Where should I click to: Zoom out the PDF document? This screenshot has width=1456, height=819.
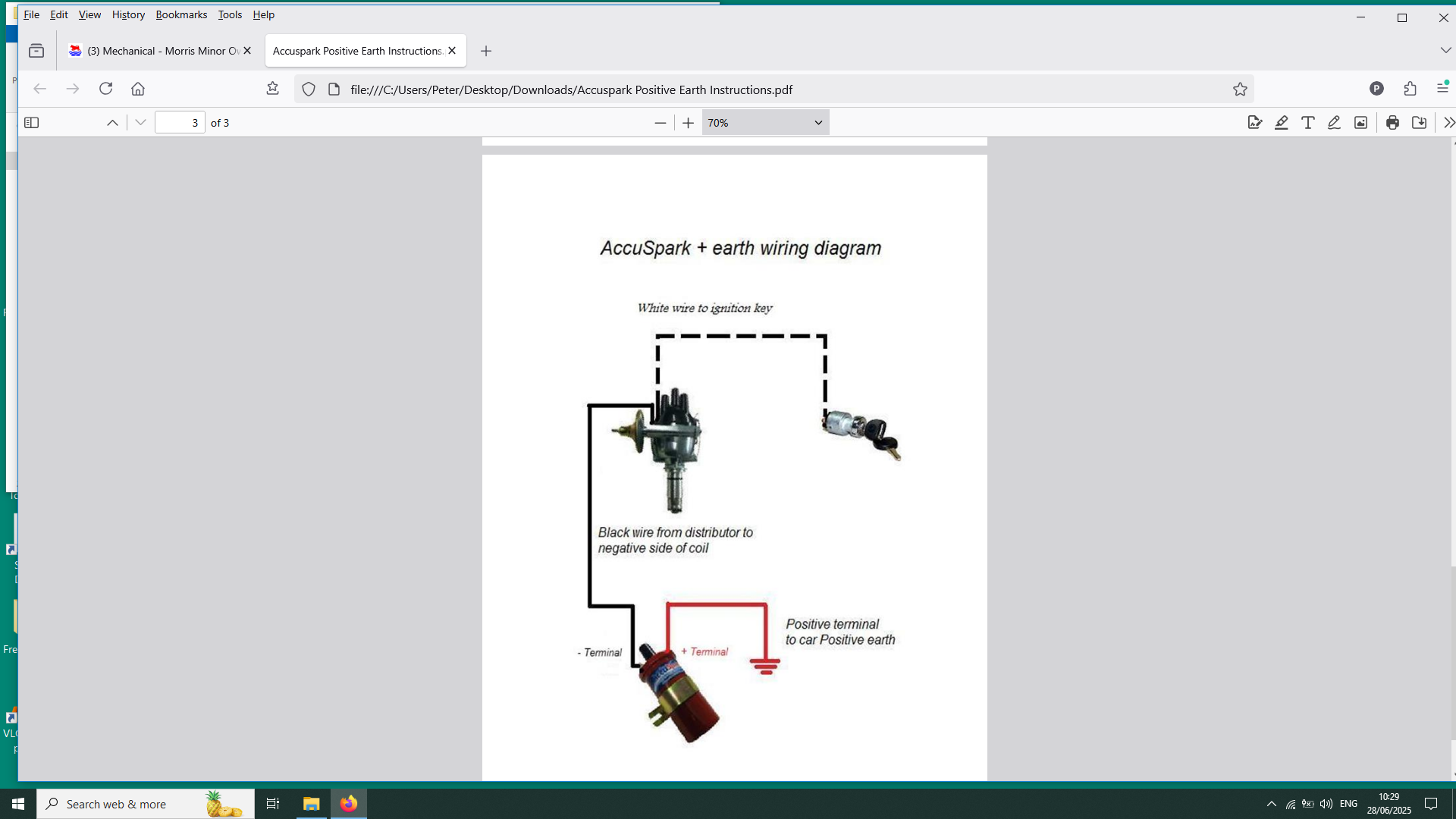661,123
